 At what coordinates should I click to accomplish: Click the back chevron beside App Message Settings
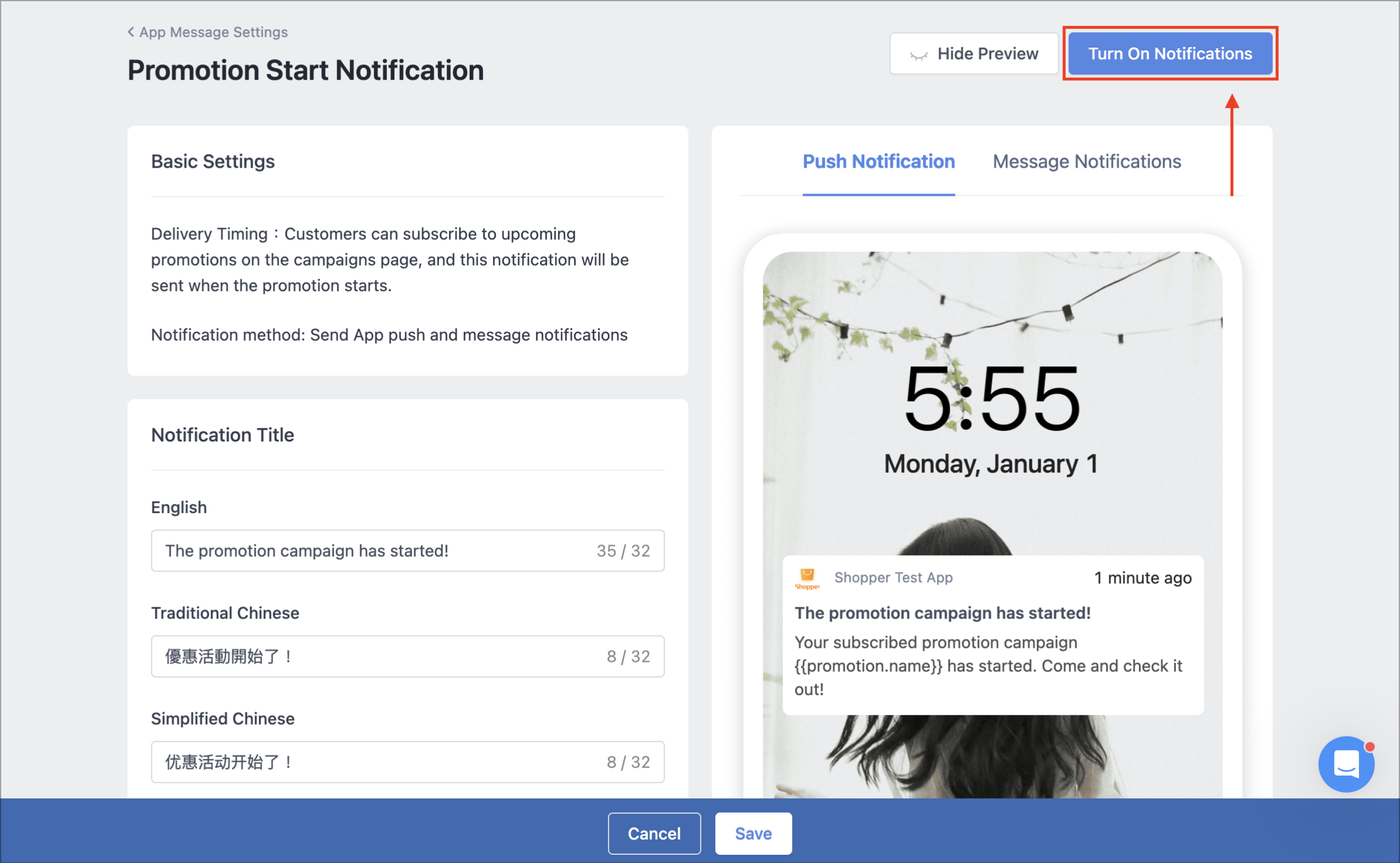pyautogui.click(x=131, y=32)
